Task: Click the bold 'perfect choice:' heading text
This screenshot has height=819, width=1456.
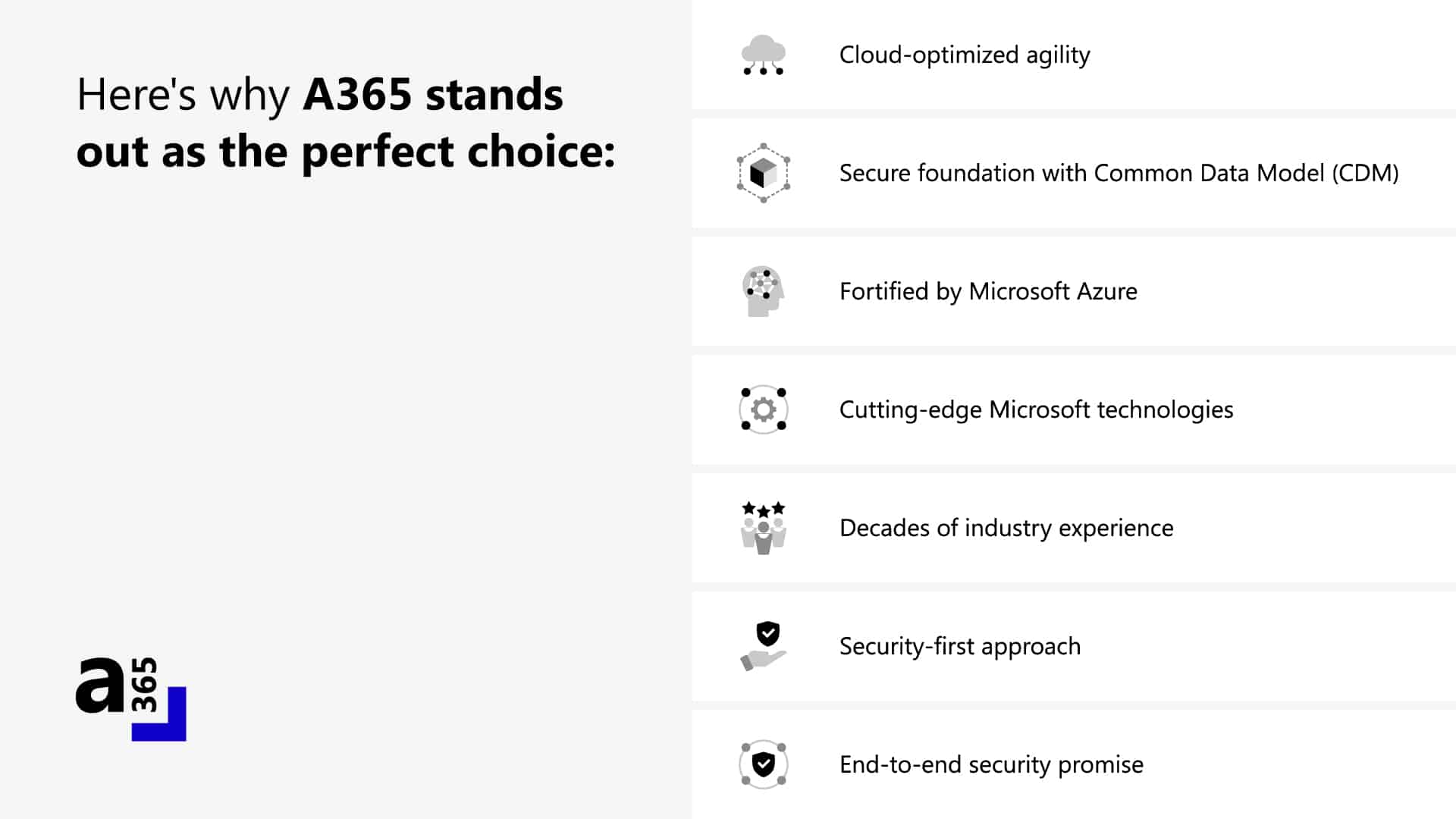Action: pyautogui.click(x=458, y=152)
